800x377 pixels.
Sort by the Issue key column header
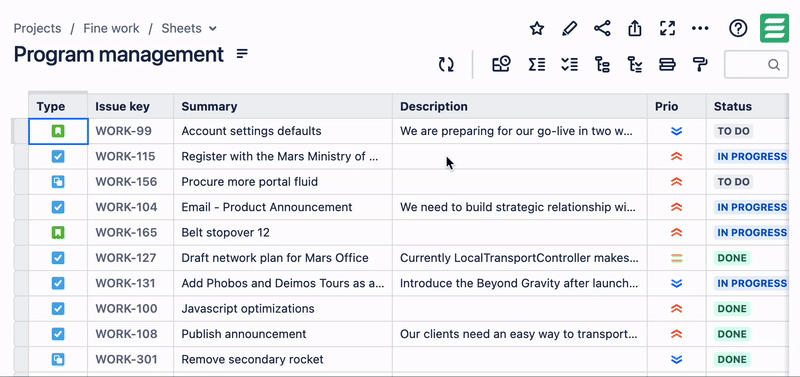click(131, 107)
